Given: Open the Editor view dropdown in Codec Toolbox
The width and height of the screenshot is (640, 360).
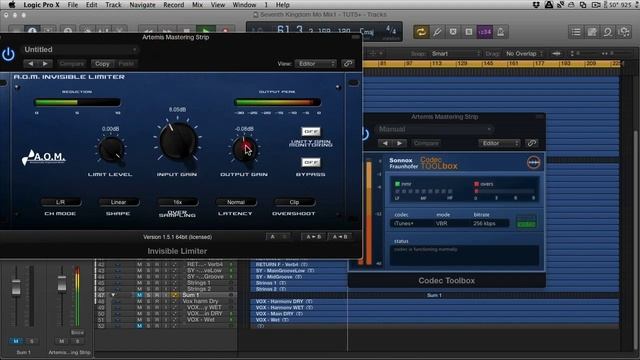Looking at the screenshot, I should click(x=499, y=143).
